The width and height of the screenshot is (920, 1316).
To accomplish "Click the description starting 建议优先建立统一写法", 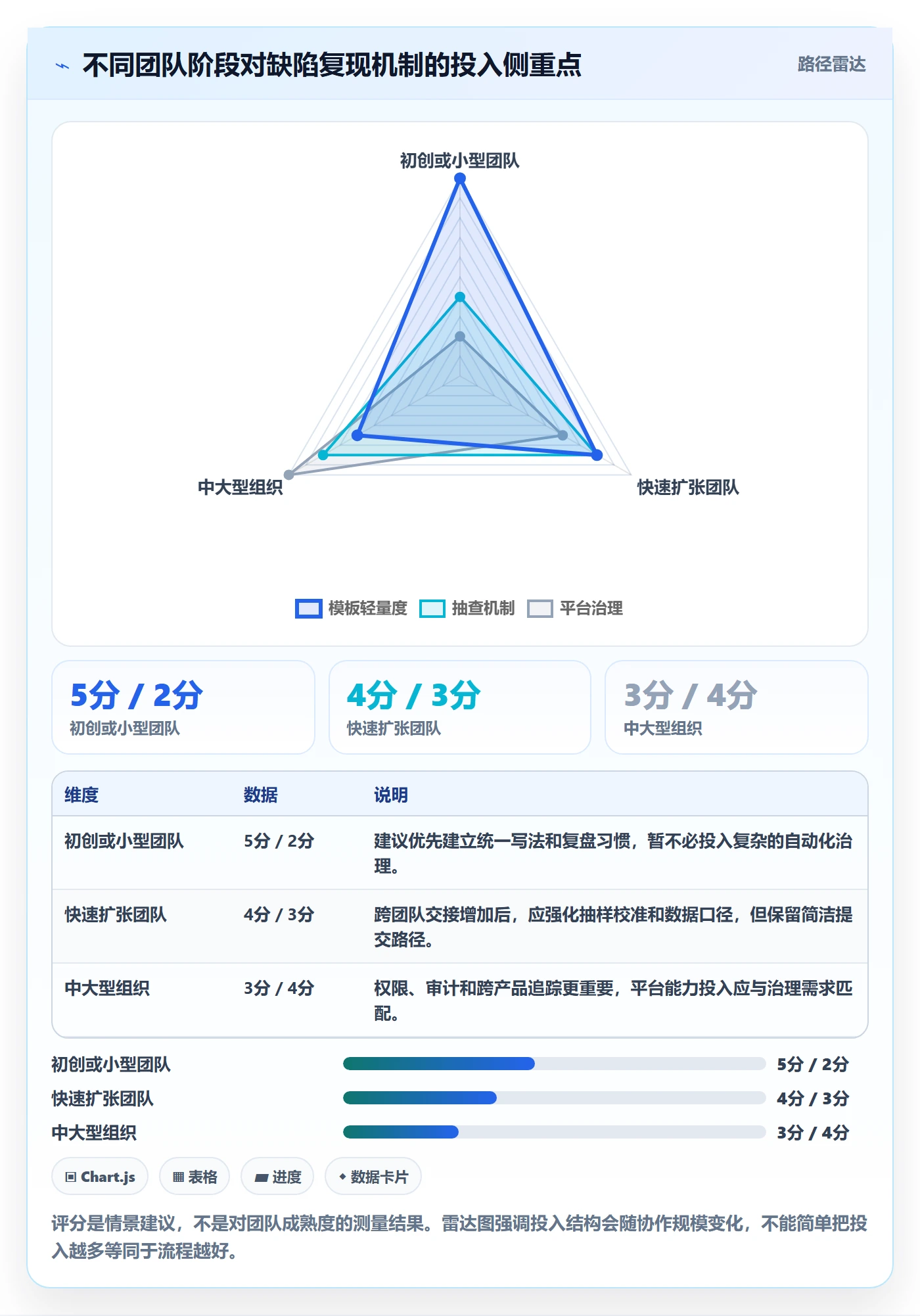I will (614, 853).
